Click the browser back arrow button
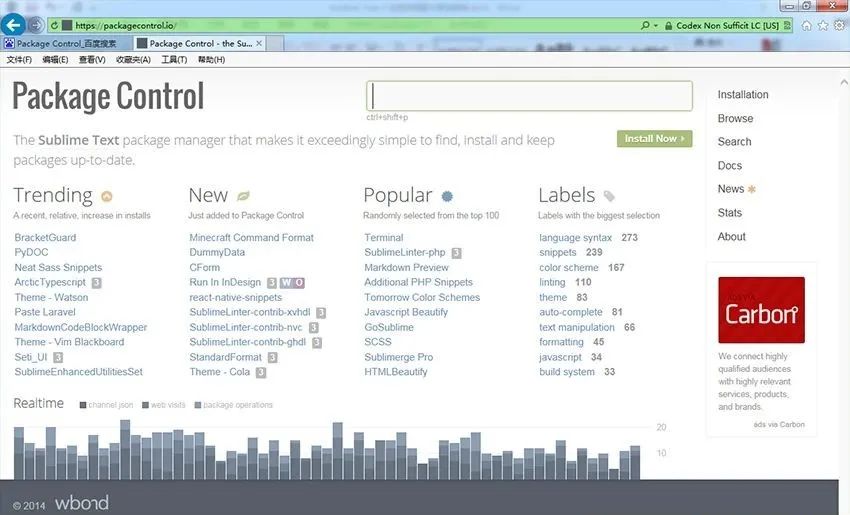The image size is (850, 515). [x=13, y=25]
